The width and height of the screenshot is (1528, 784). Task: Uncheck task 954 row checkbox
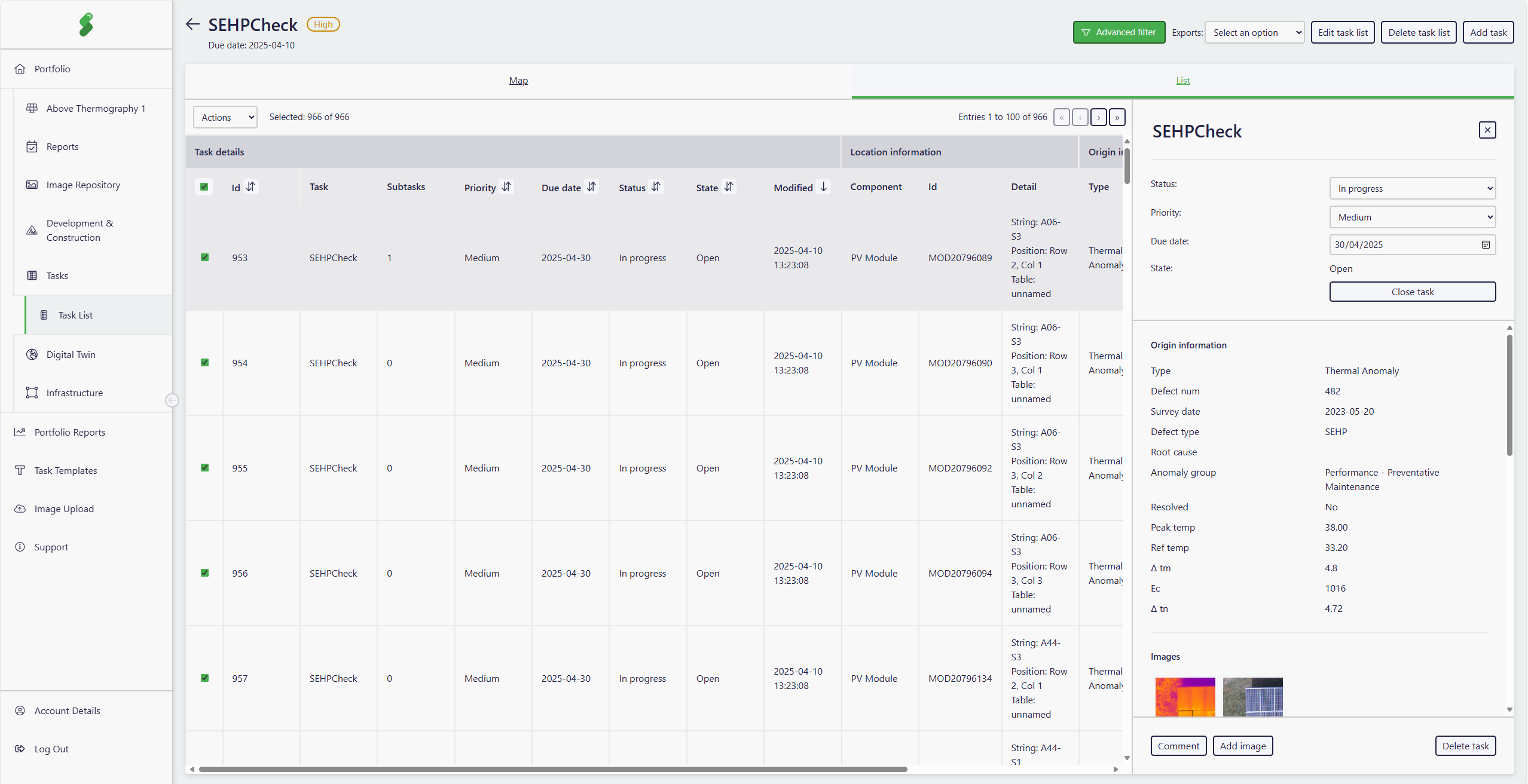(204, 363)
